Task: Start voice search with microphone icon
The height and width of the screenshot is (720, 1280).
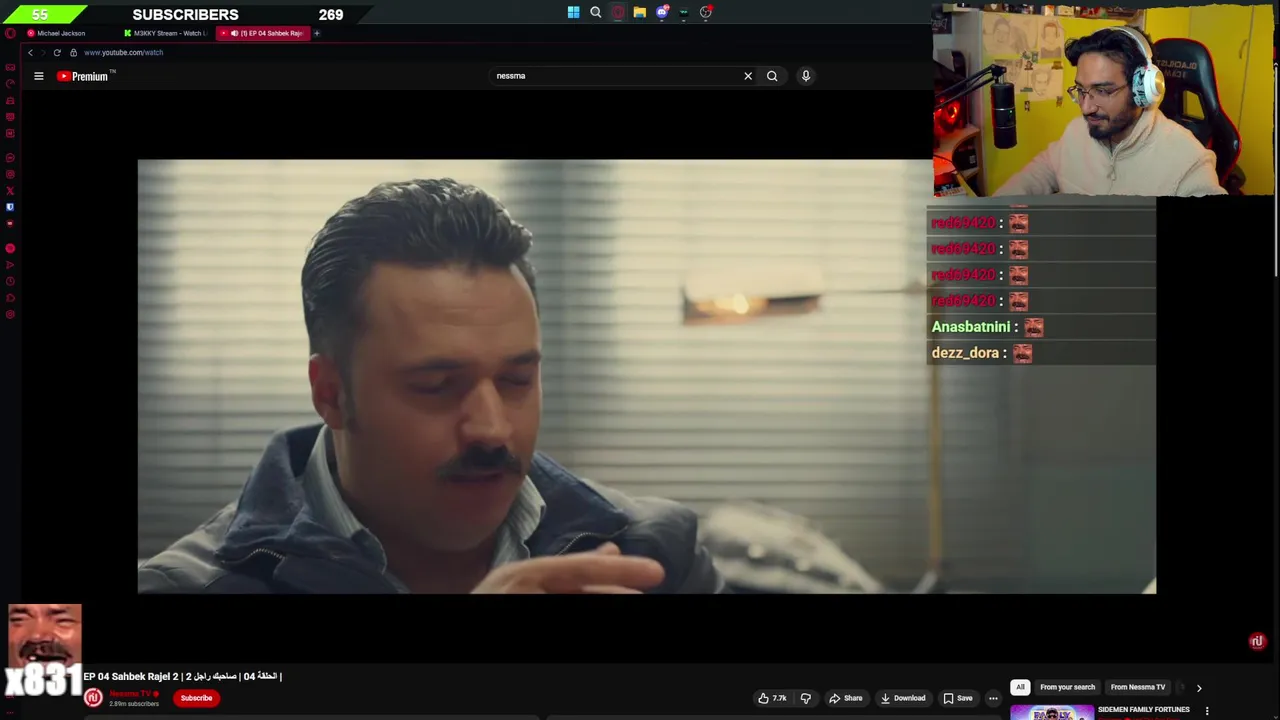Action: click(x=806, y=76)
